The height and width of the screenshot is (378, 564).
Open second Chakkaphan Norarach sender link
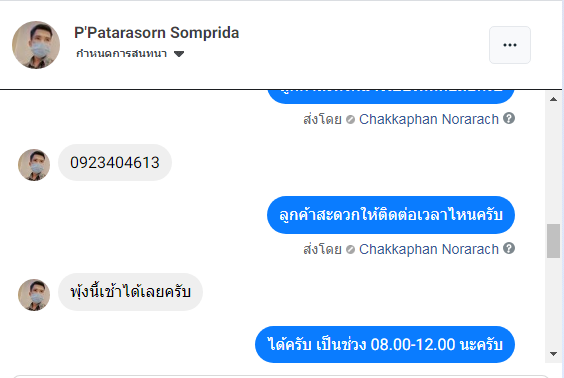(429, 249)
